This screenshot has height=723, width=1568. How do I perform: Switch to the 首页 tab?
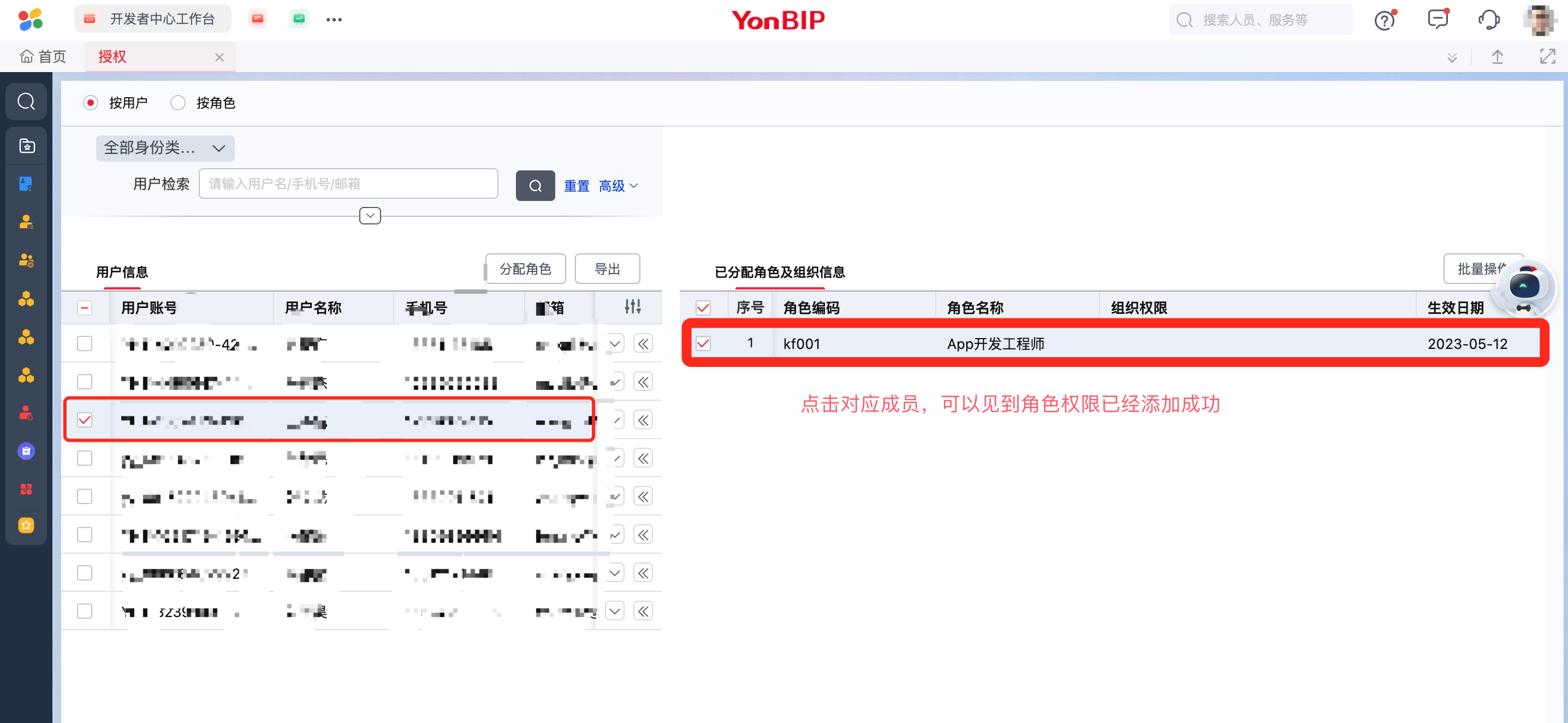43,57
